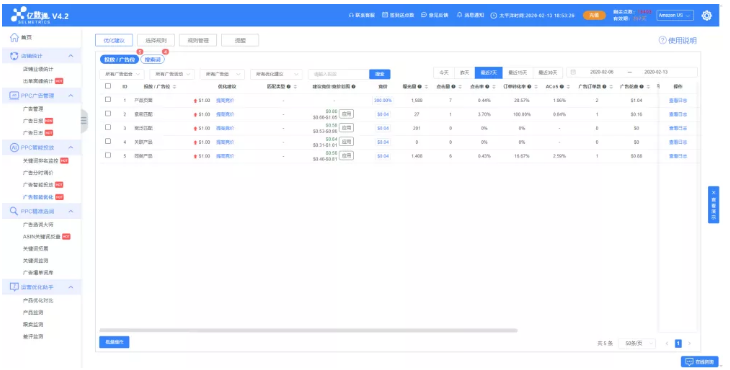Open the settings gear in the header
This screenshot has height=370, width=730.
706,15
